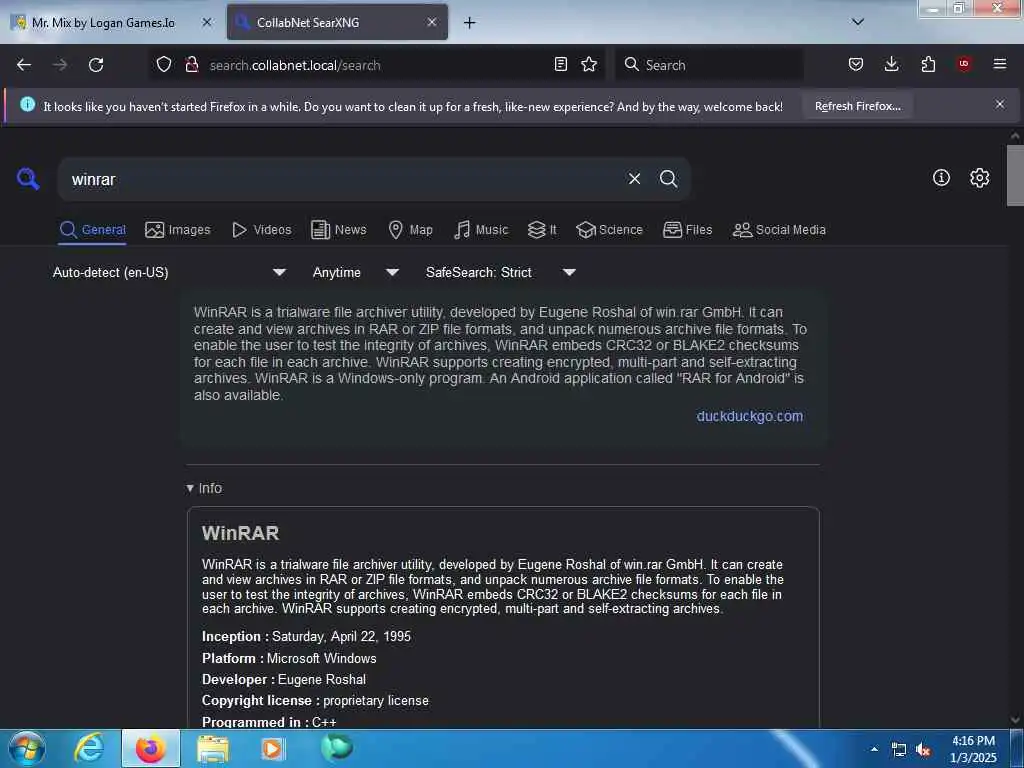Click the scrollbar down arrow

(1015, 720)
